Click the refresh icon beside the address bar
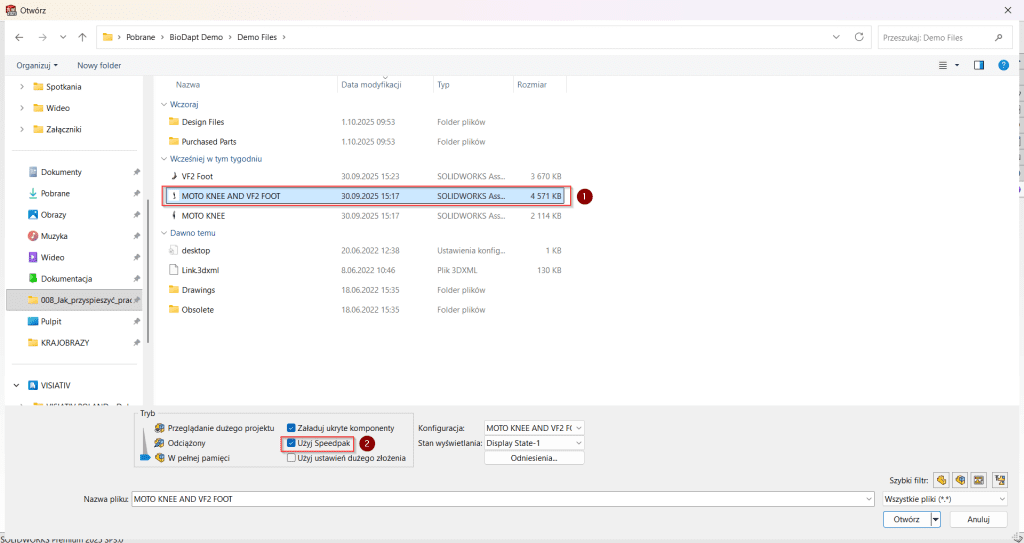 (859, 37)
